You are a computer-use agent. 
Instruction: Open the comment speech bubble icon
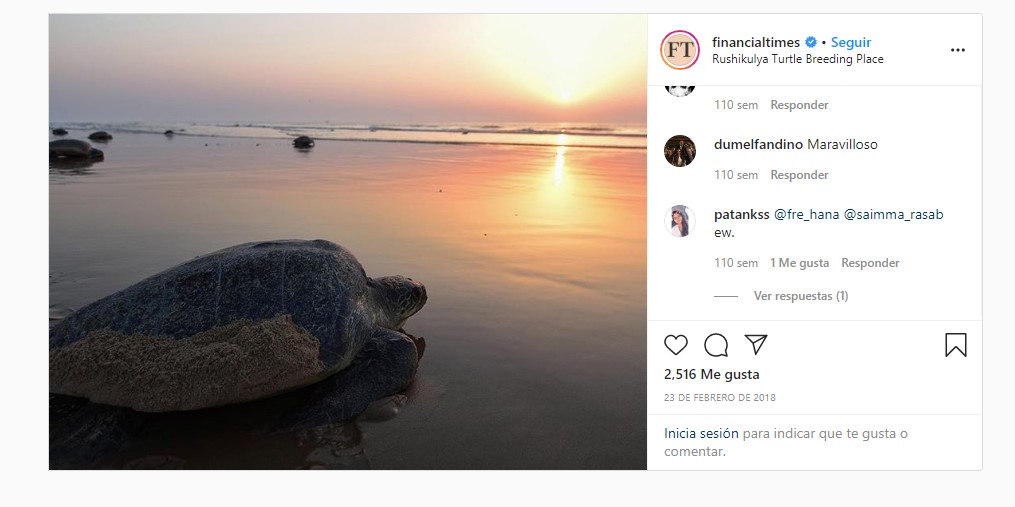point(715,345)
